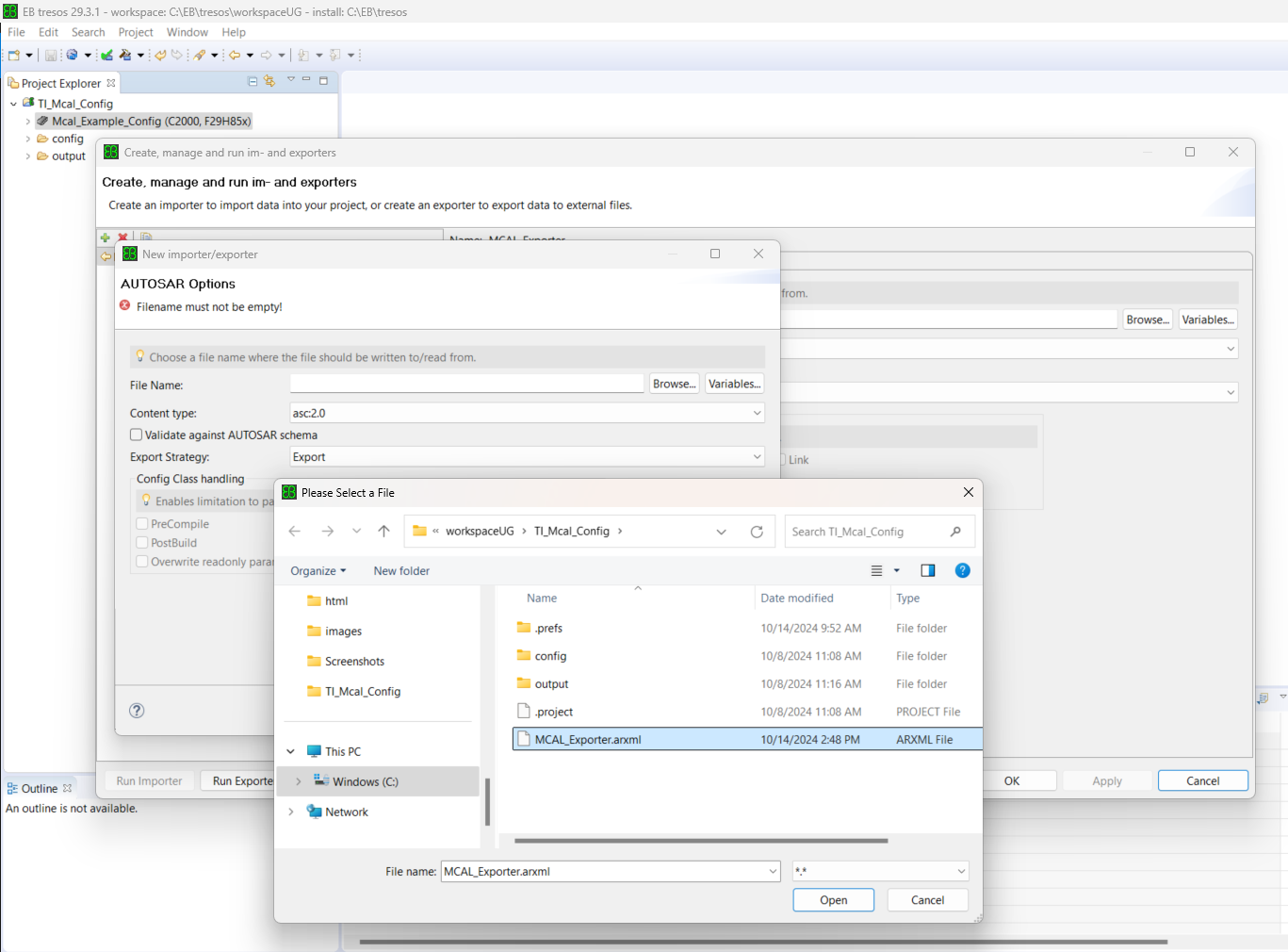Click the Code generator toolbar icon
Viewport: 1288px width, 952px height.
tap(126, 54)
